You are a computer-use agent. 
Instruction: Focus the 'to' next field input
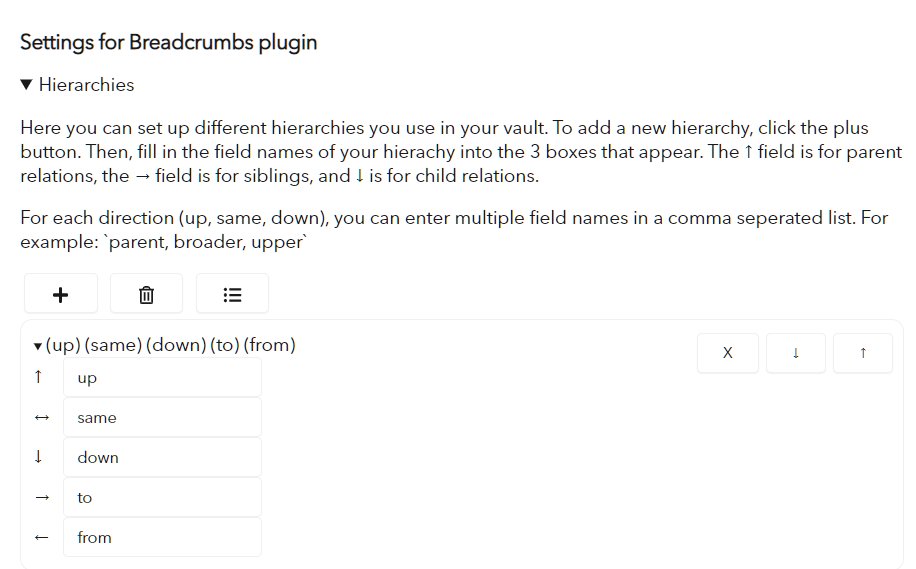162,497
